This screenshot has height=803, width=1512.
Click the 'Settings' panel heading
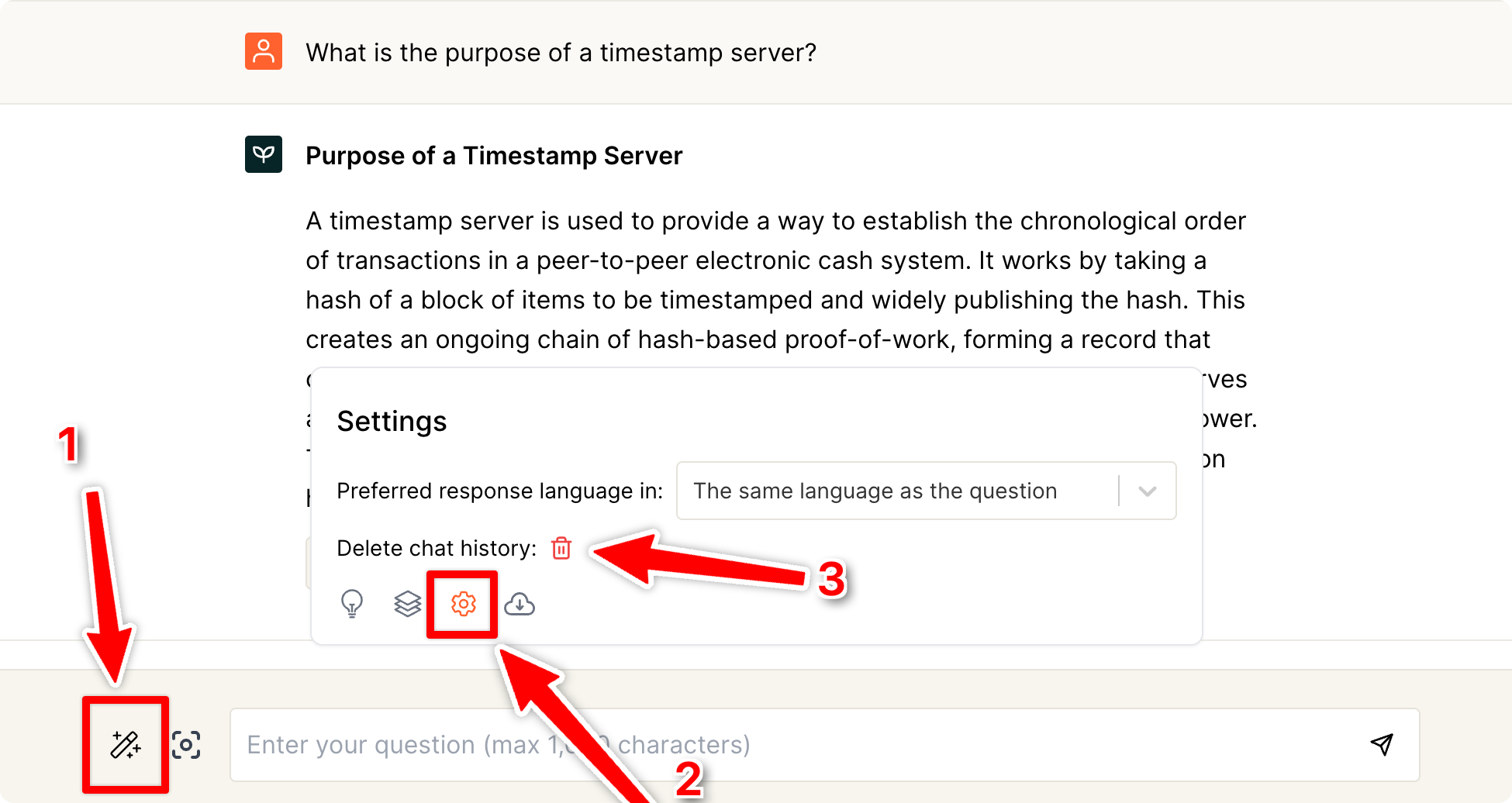click(x=392, y=422)
